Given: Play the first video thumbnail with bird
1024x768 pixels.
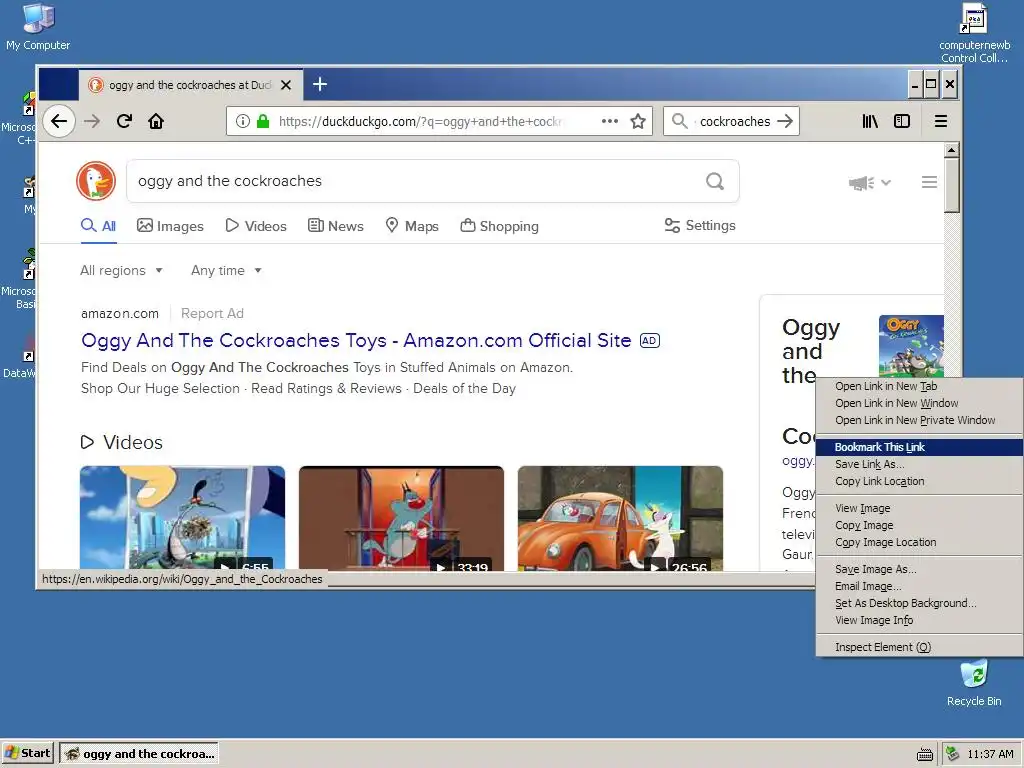Looking at the screenshot, I should pos(182,519).
